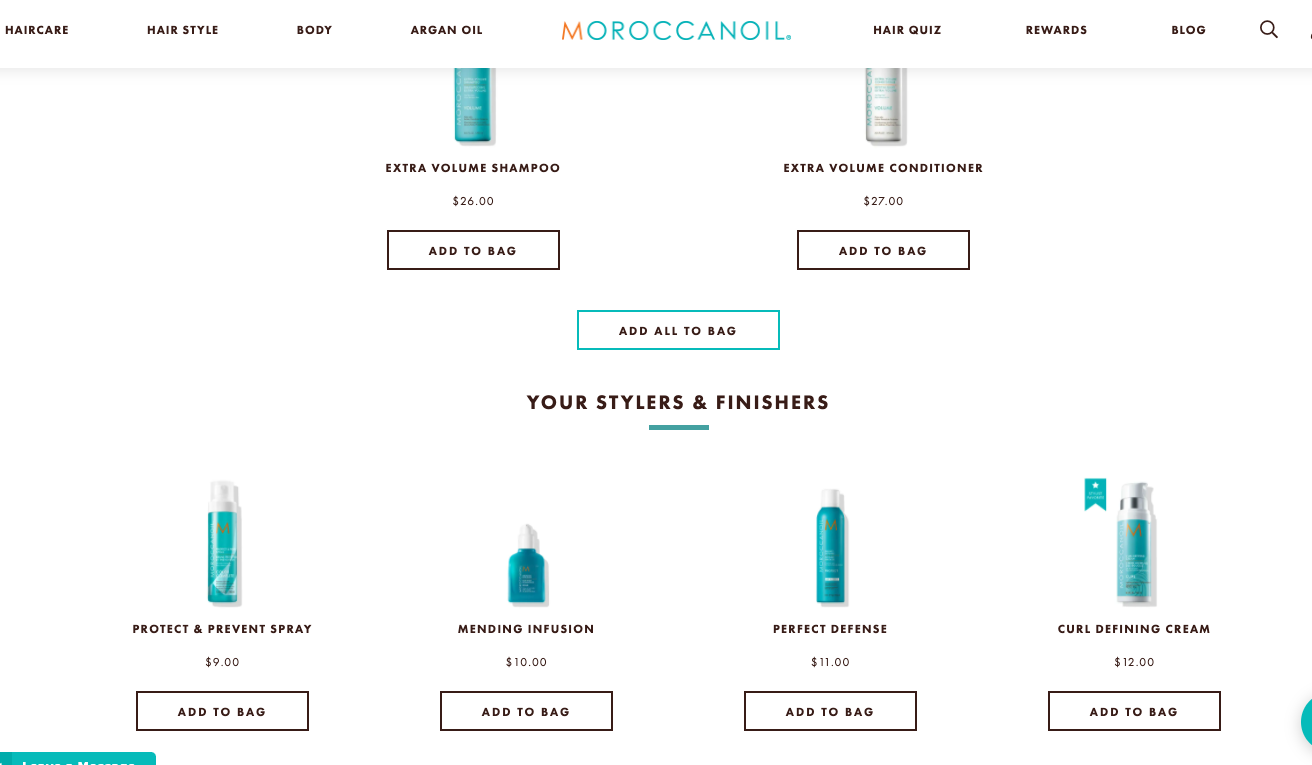Go to the Body menu
Image resolution: width=1312 pixels, height=765 pixels.
314,30
